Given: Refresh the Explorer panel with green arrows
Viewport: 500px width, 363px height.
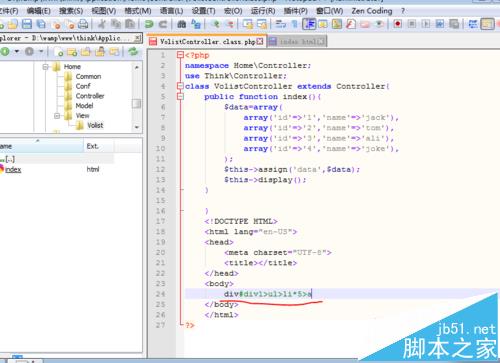Looking at the screenshot, I should pyautogui.click(x=133, y=52).
